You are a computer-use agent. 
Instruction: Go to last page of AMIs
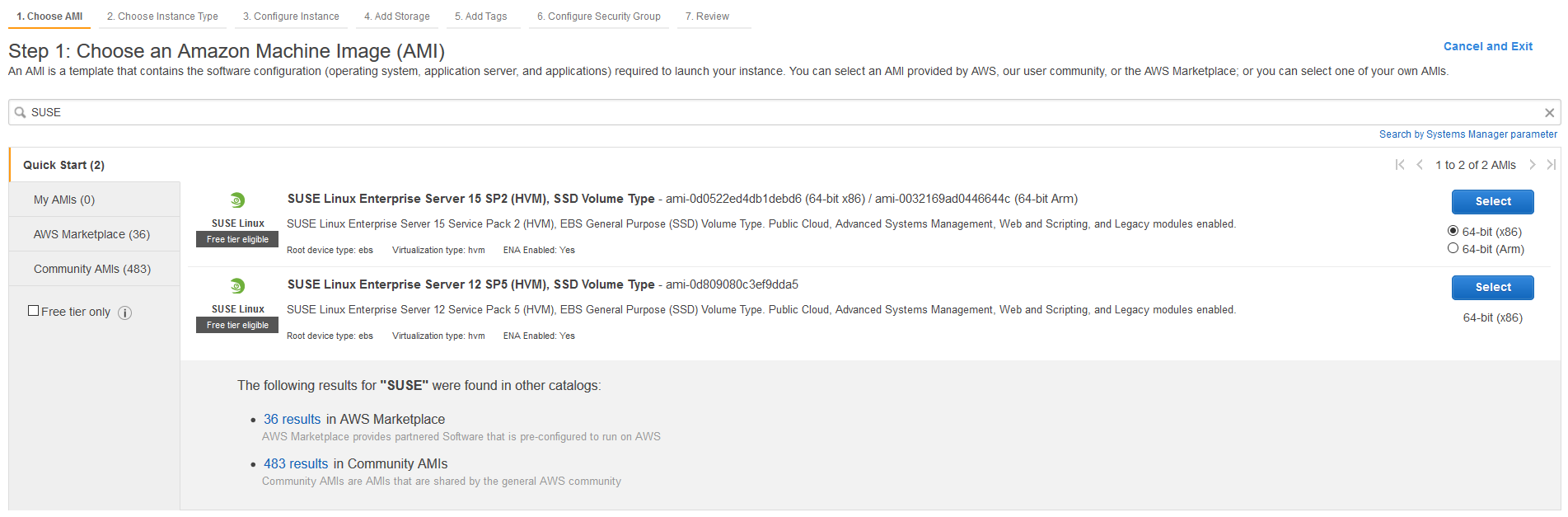[1551, 165]
